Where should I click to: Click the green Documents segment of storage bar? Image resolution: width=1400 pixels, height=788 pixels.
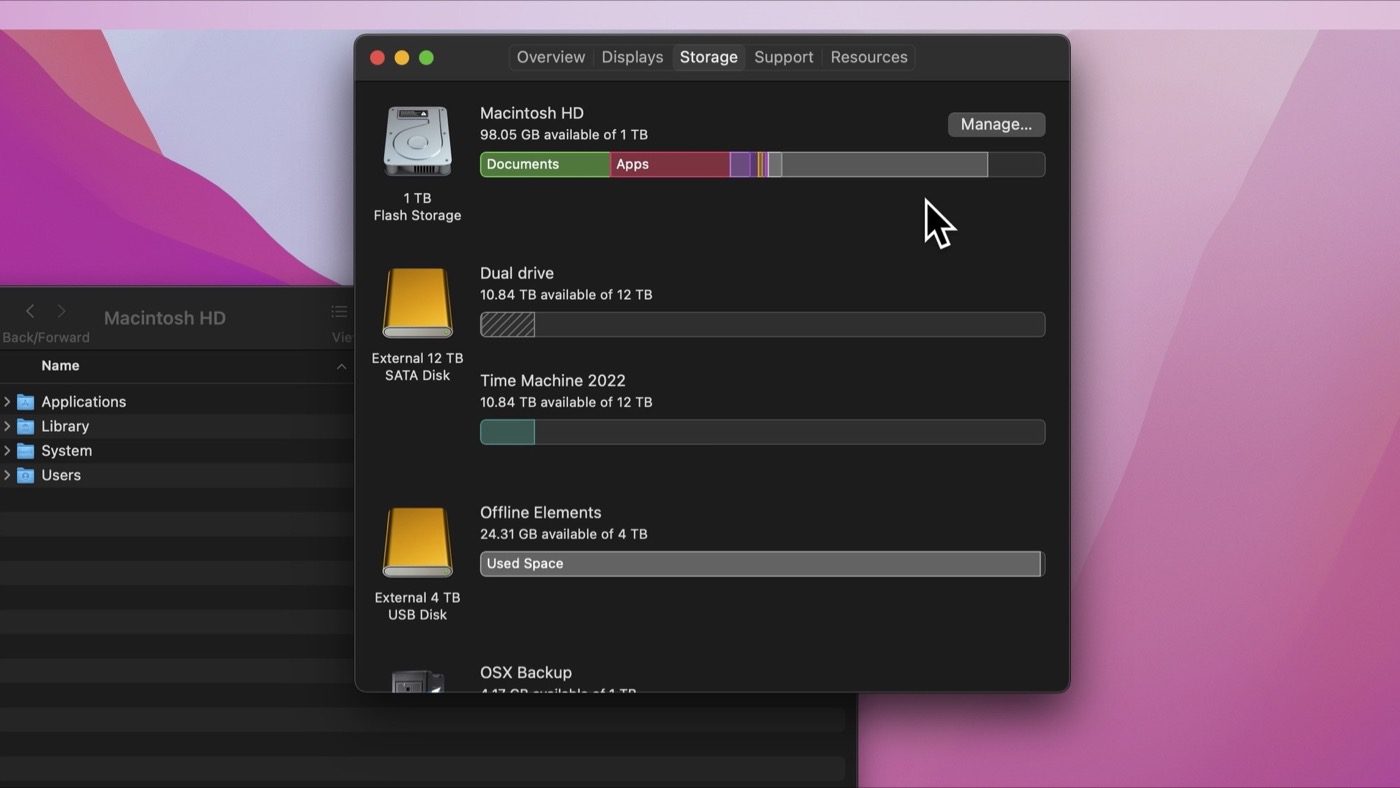point(545,164)
